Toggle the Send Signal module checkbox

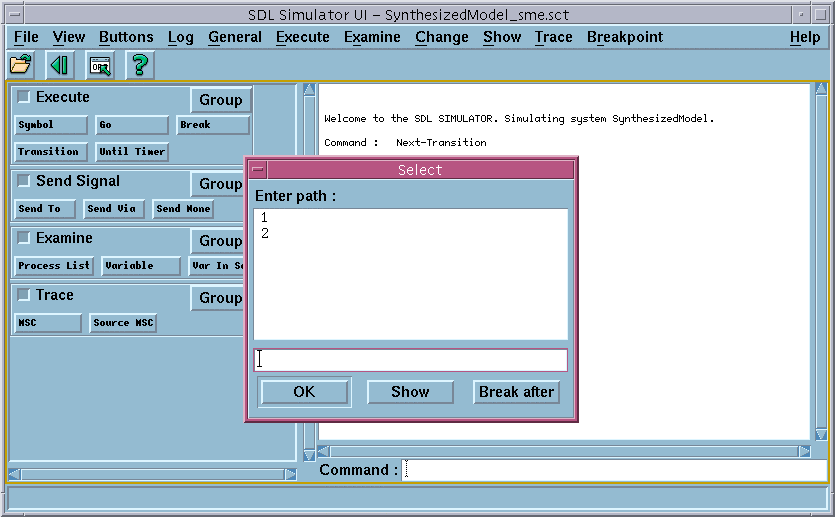[23, 180]
